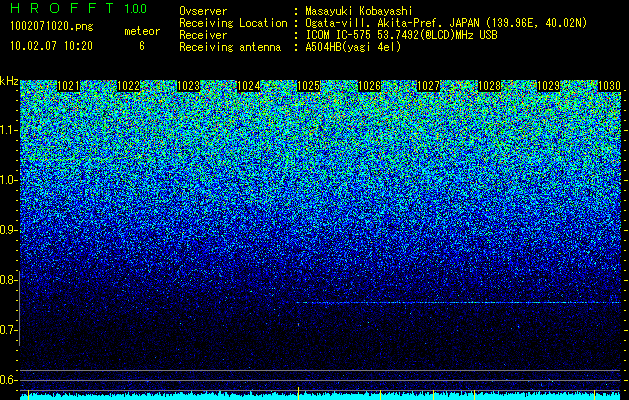The image size is (629, 400).
Task: Click the 1023 time label
Action: click(x=189, y=86)
